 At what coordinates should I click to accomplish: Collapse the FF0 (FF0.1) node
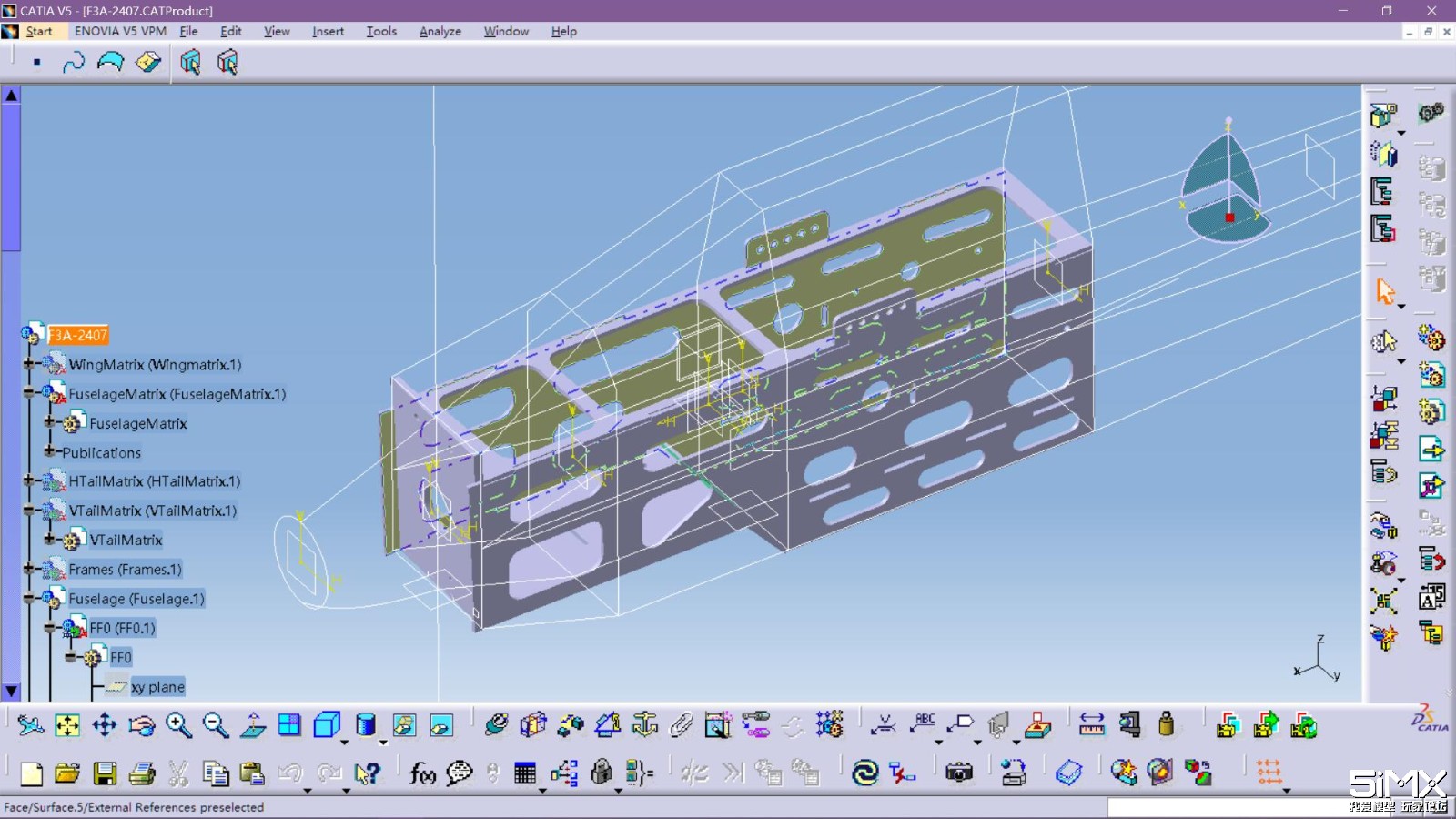click(x=50, y=627)
